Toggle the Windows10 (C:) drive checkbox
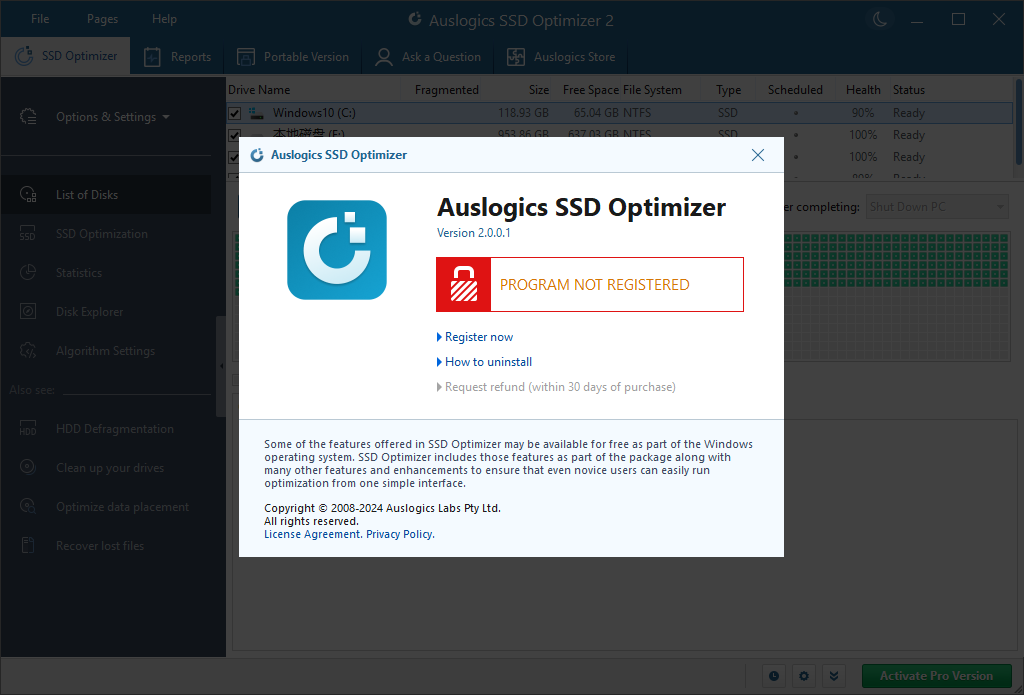 (234, 114)
